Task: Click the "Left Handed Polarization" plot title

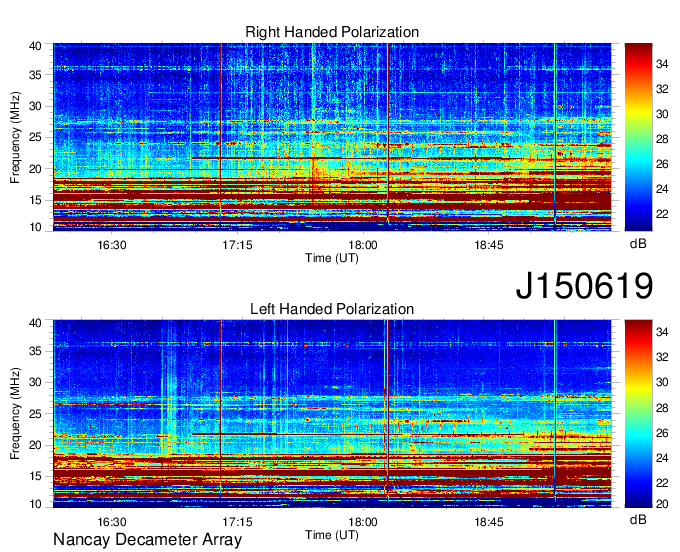Action: tap(332, 309)
